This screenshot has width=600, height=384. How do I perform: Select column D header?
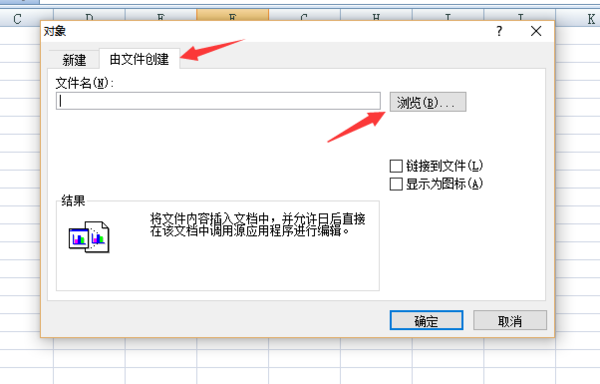pos(89,15)
